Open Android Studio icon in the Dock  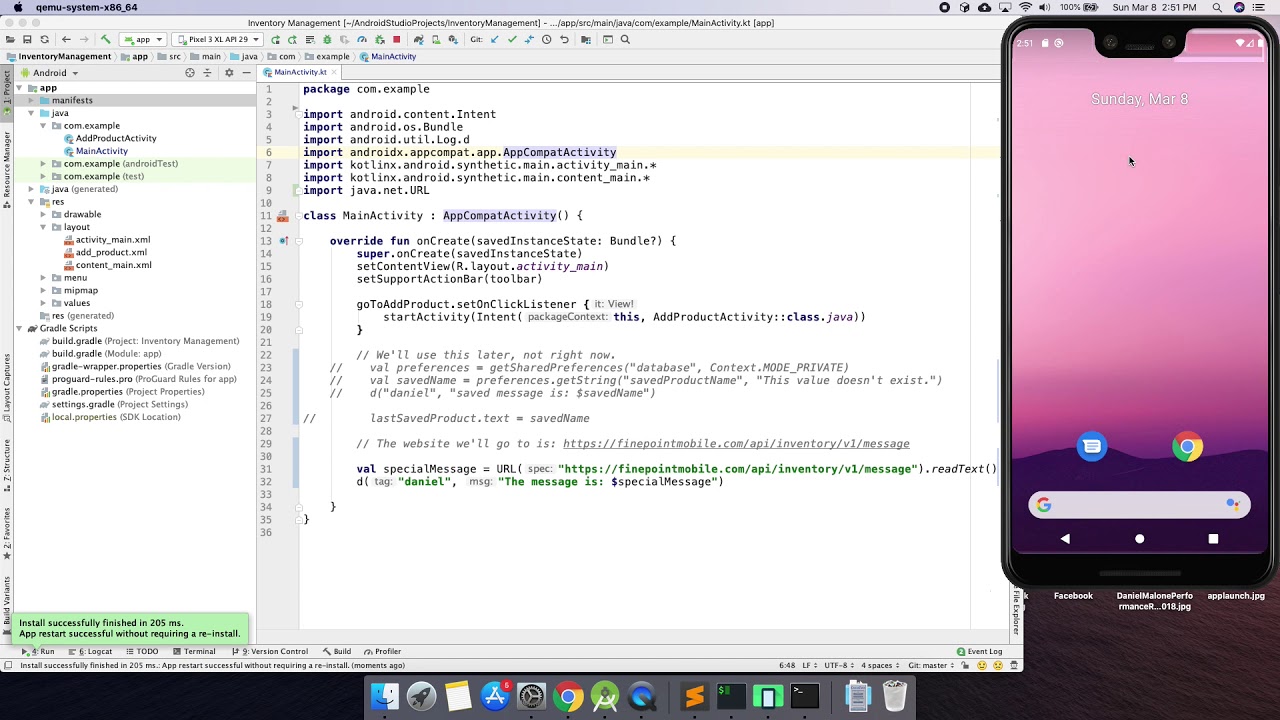pyautogui.click(x=605, y=696)
